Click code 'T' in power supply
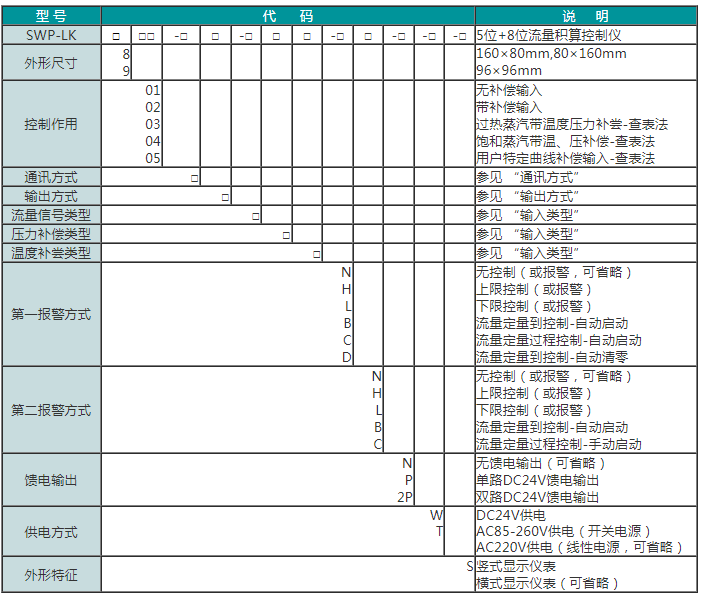This screenshot has height=595, width=701. click(x=439, y=532)
